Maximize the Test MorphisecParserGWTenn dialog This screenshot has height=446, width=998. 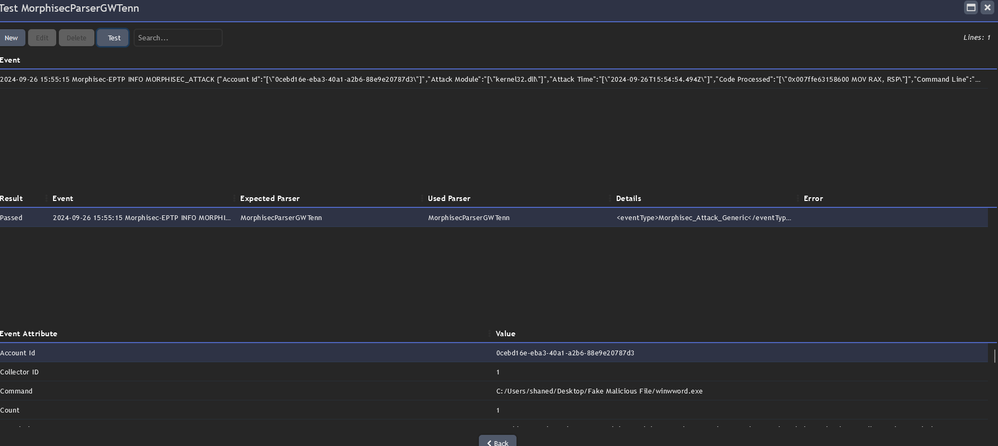point(971,8)
